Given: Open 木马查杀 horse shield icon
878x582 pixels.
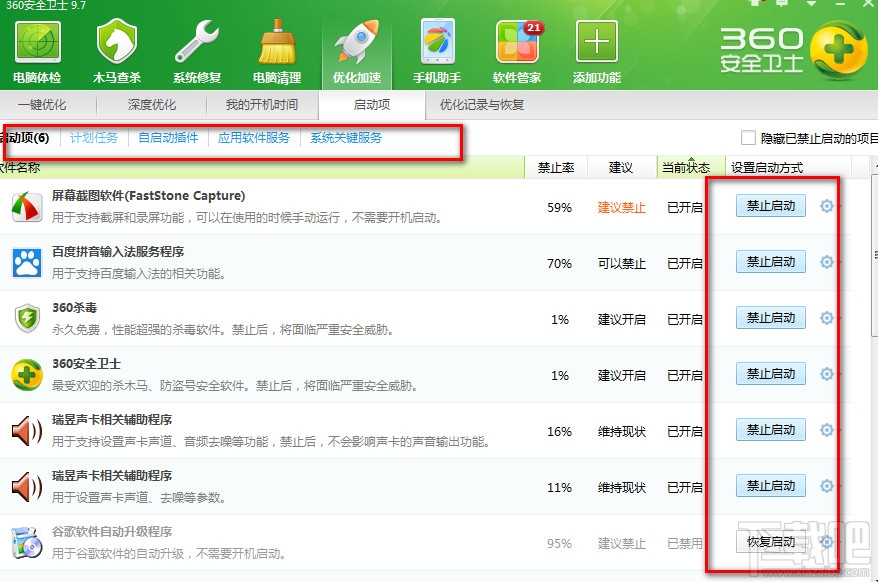Looking at the screenshot, I should (116, 52).
